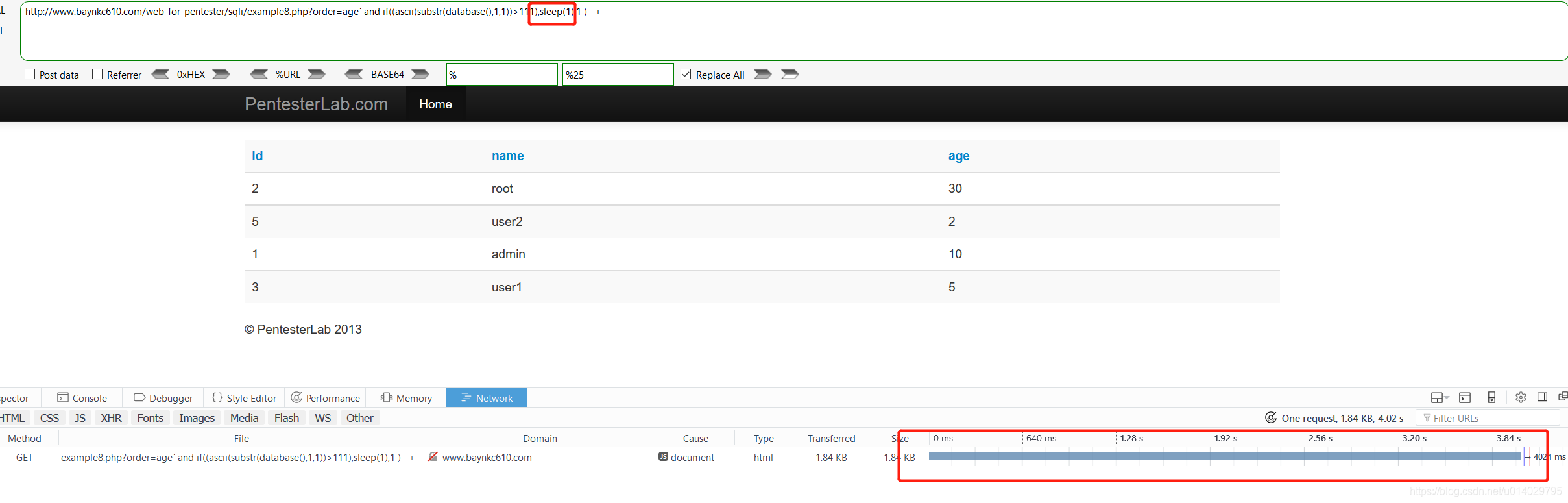Enable the Referrer checkbox
Screen dimensions: 1568x503
[x=97, y=74]
